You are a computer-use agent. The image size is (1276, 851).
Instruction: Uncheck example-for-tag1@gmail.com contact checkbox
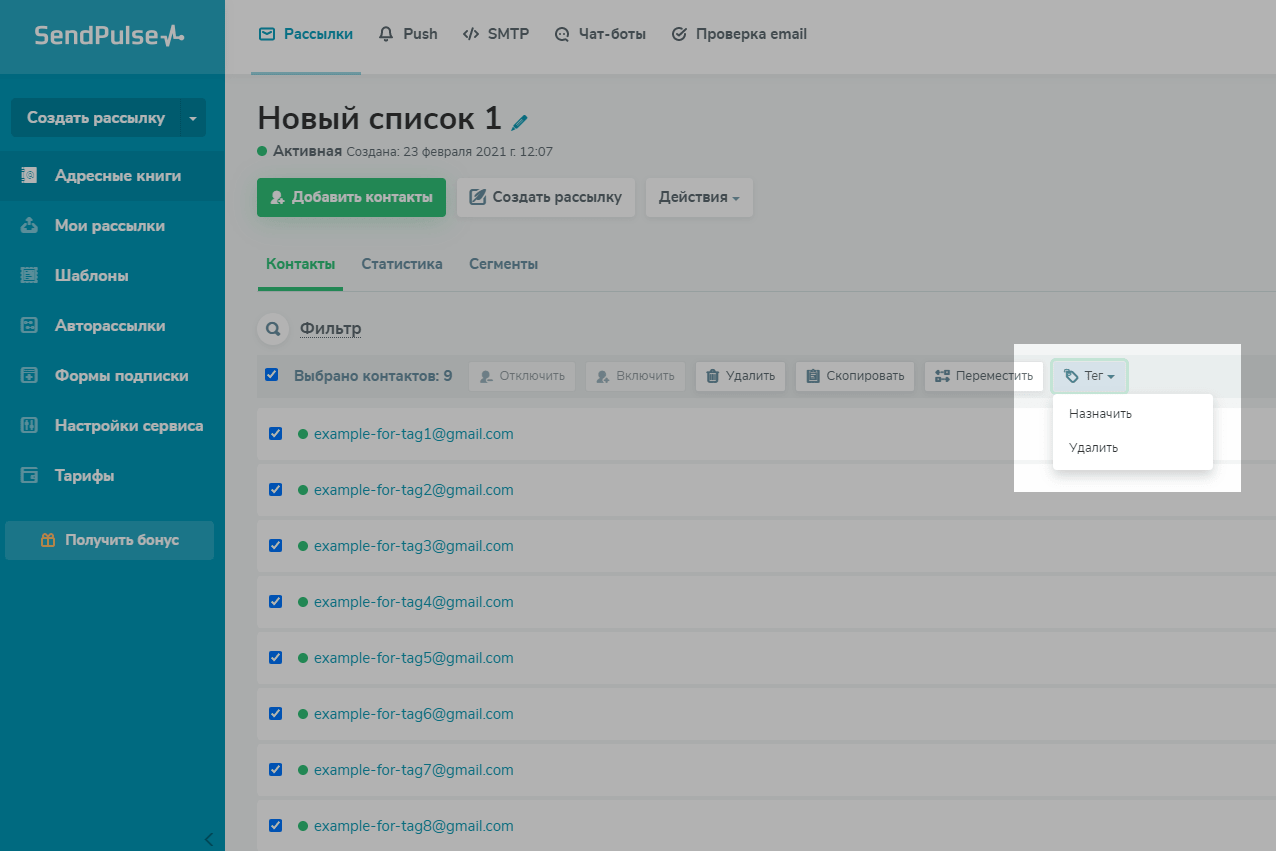[x=275, y=434]
